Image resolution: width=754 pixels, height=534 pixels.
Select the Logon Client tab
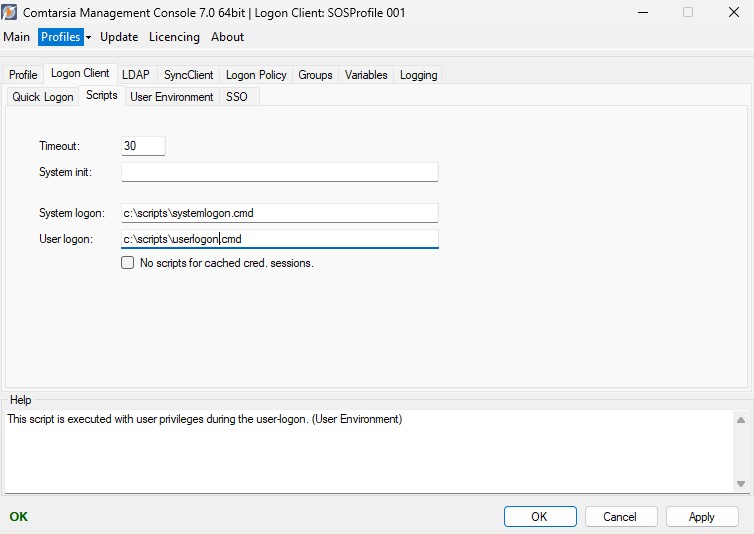(x=80, y=73)
